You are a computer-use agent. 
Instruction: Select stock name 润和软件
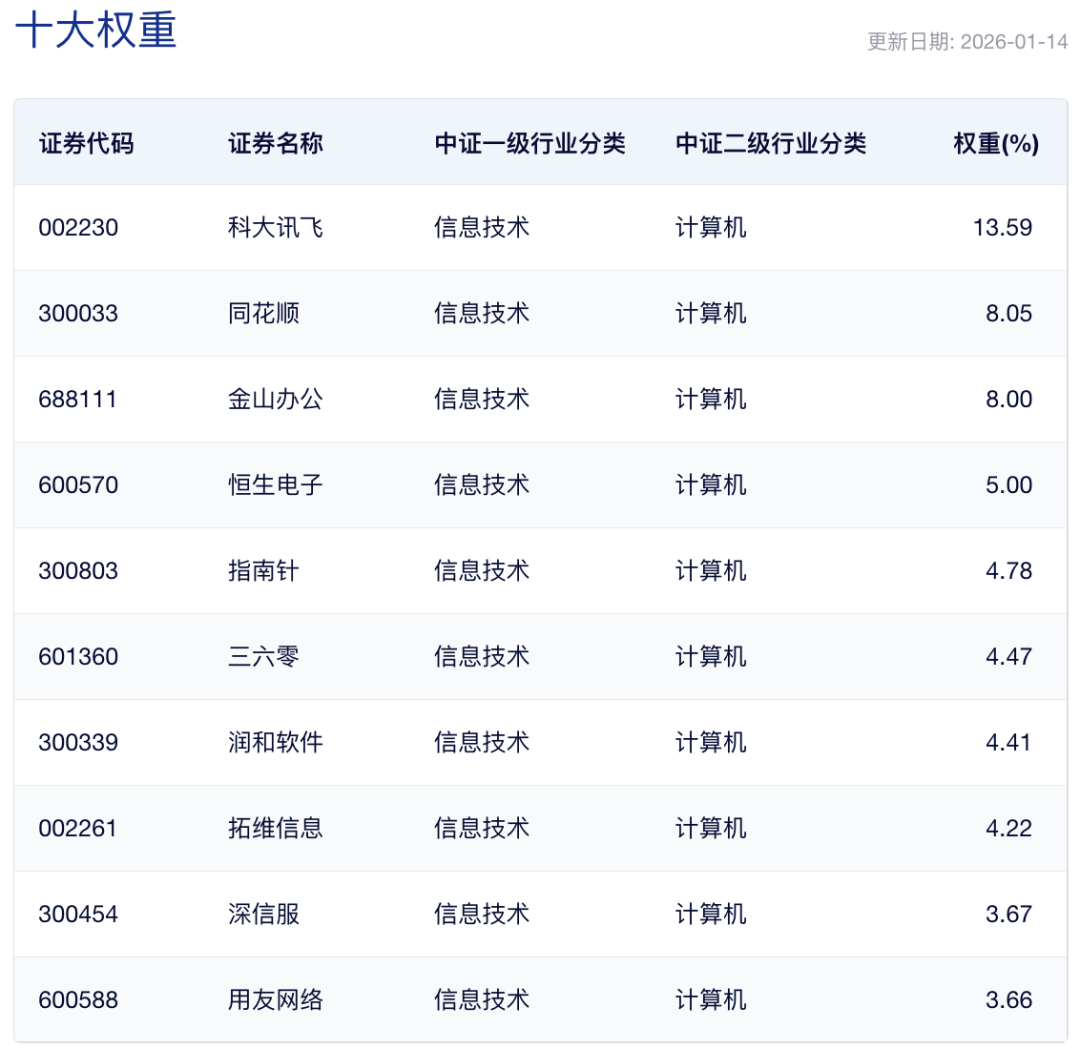click(x=276, y=742)
